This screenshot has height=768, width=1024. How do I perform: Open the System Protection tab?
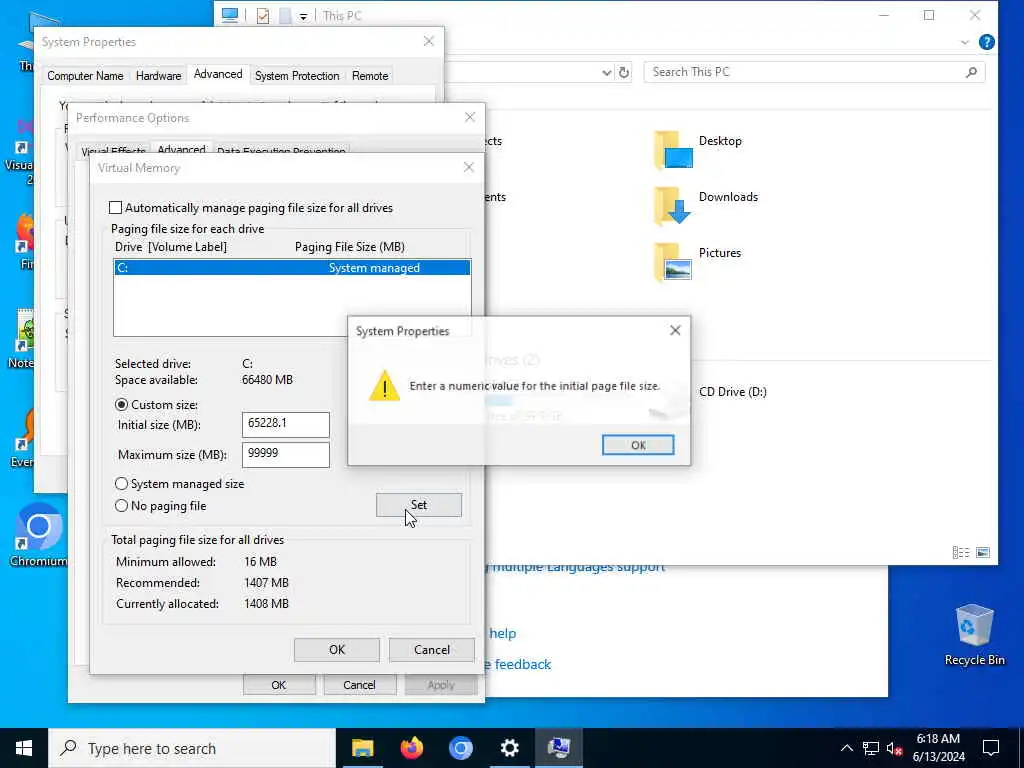point(297,76)
